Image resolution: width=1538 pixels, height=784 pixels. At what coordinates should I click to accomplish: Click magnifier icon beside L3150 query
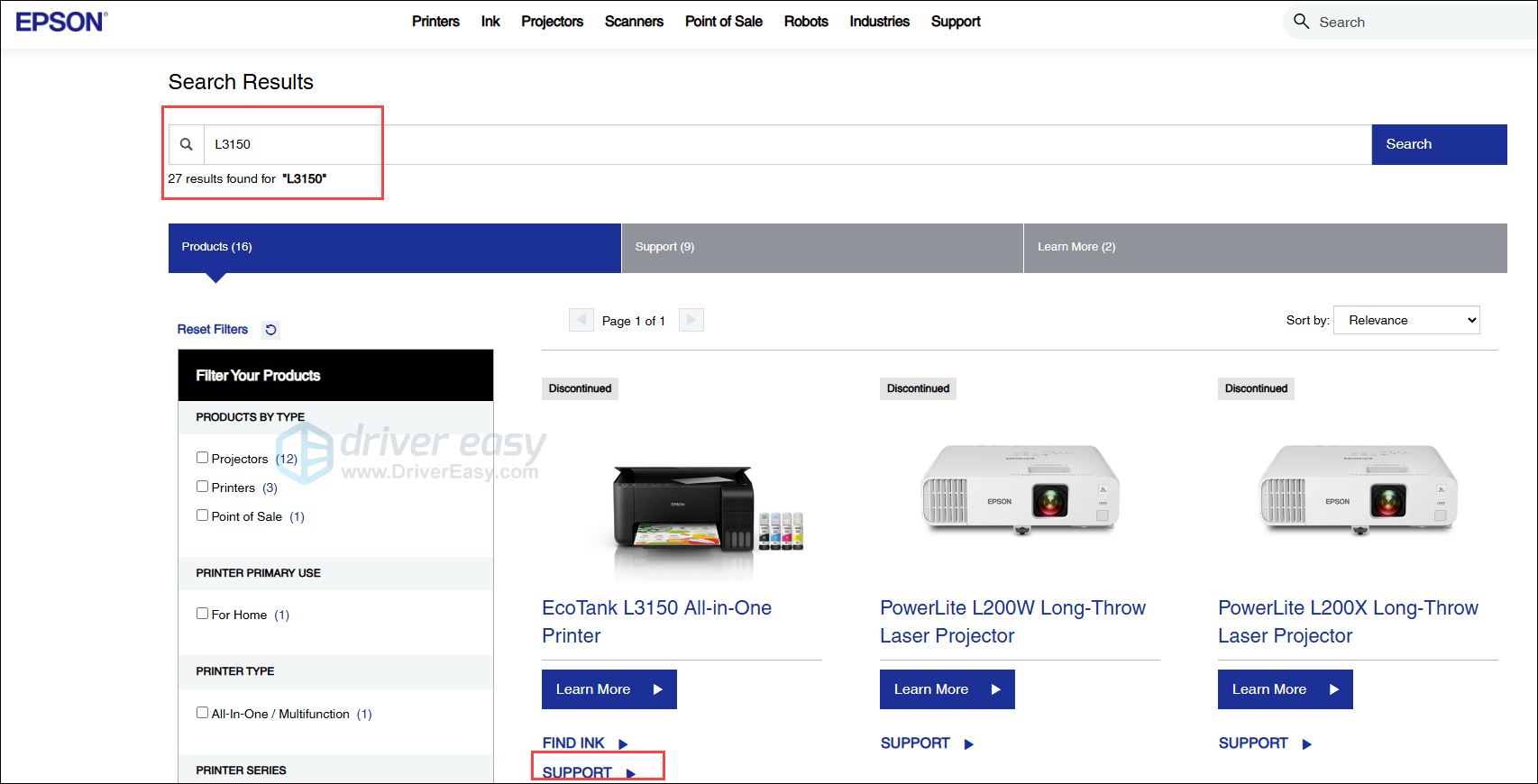coord(187,144)
